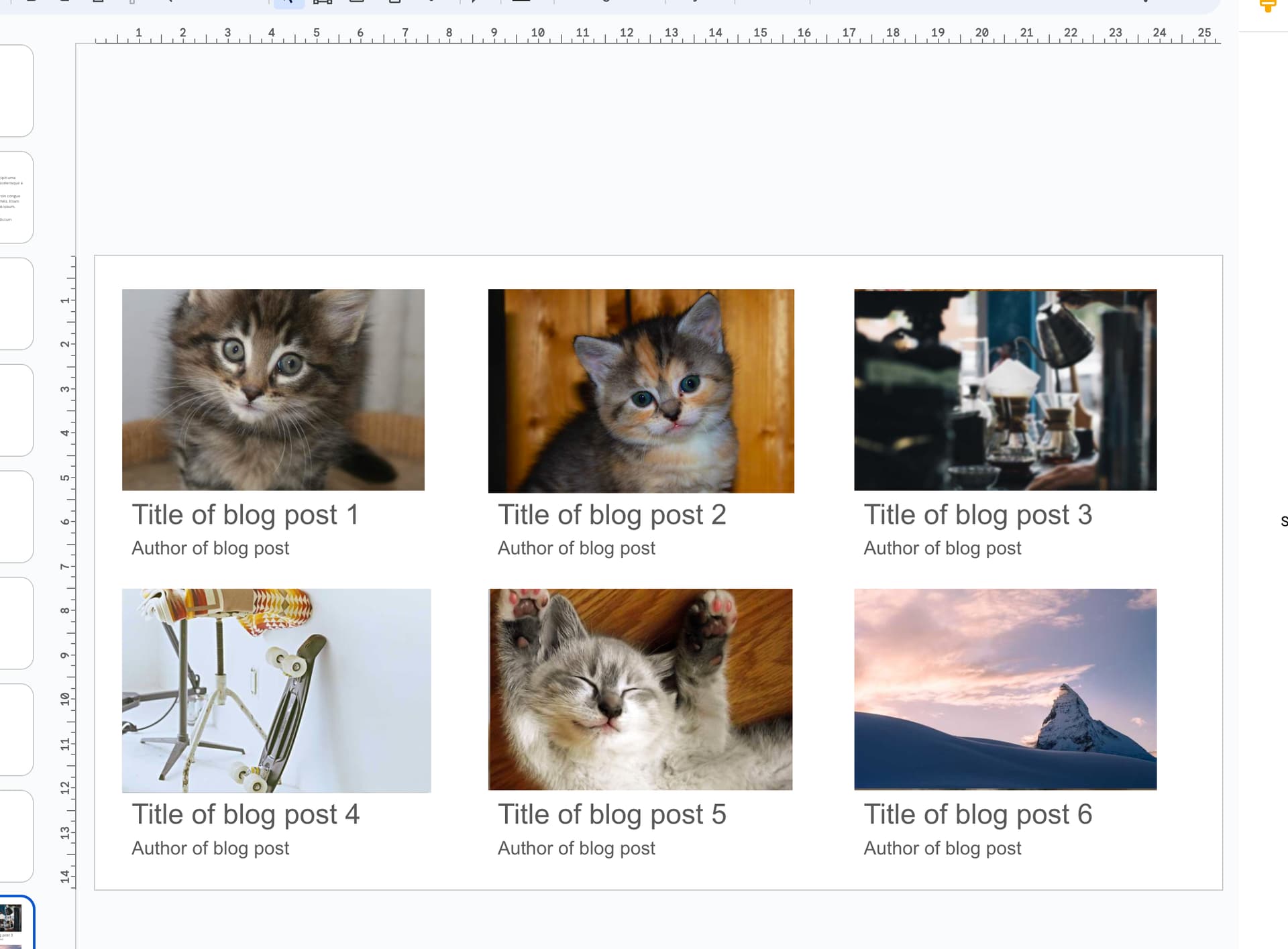1288x949 pixels.
Task: Click author text under blog post 1
Action: click(210, 549)
